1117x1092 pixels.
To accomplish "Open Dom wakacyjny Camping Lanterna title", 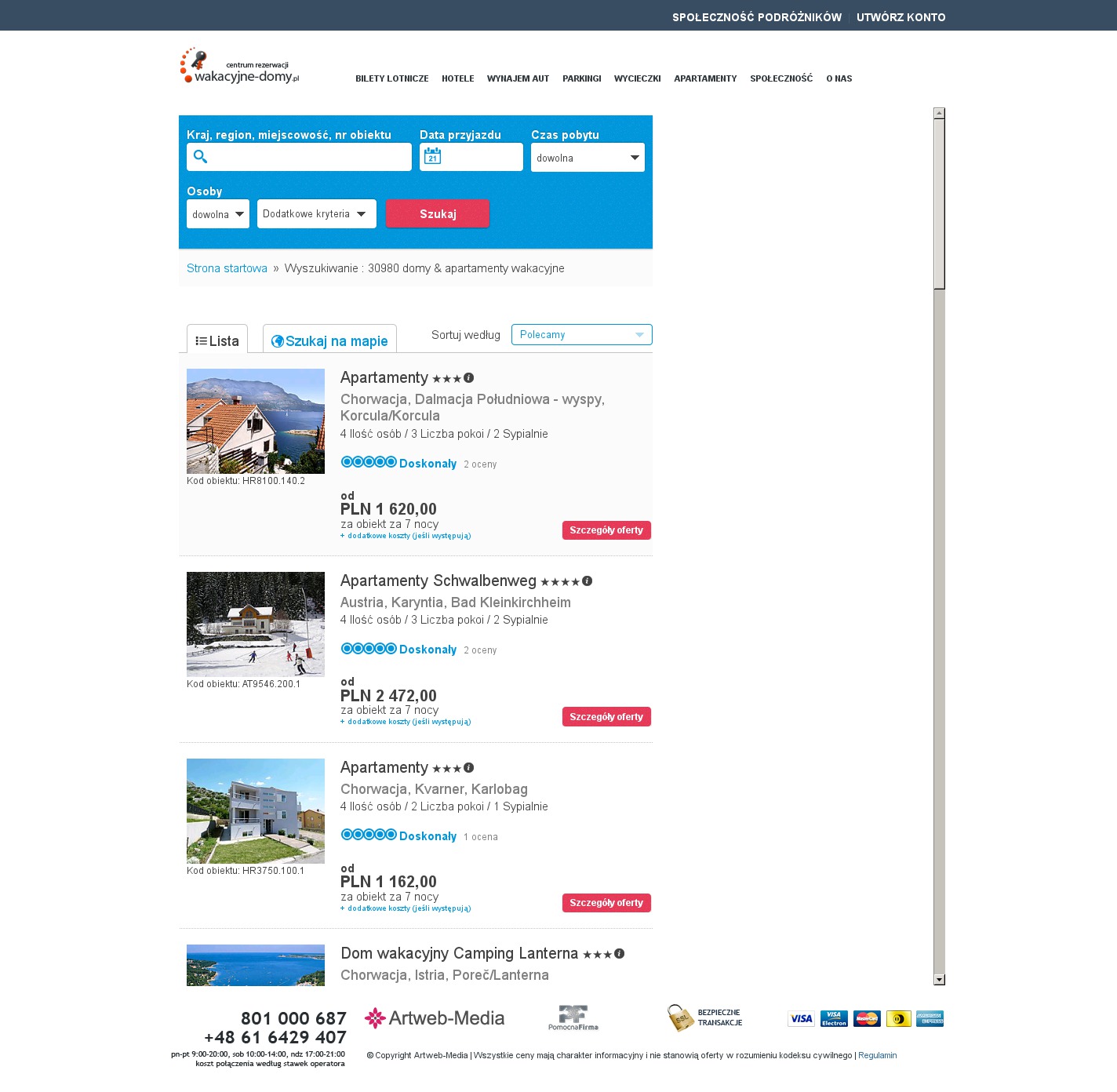I will tap(459, 954).
